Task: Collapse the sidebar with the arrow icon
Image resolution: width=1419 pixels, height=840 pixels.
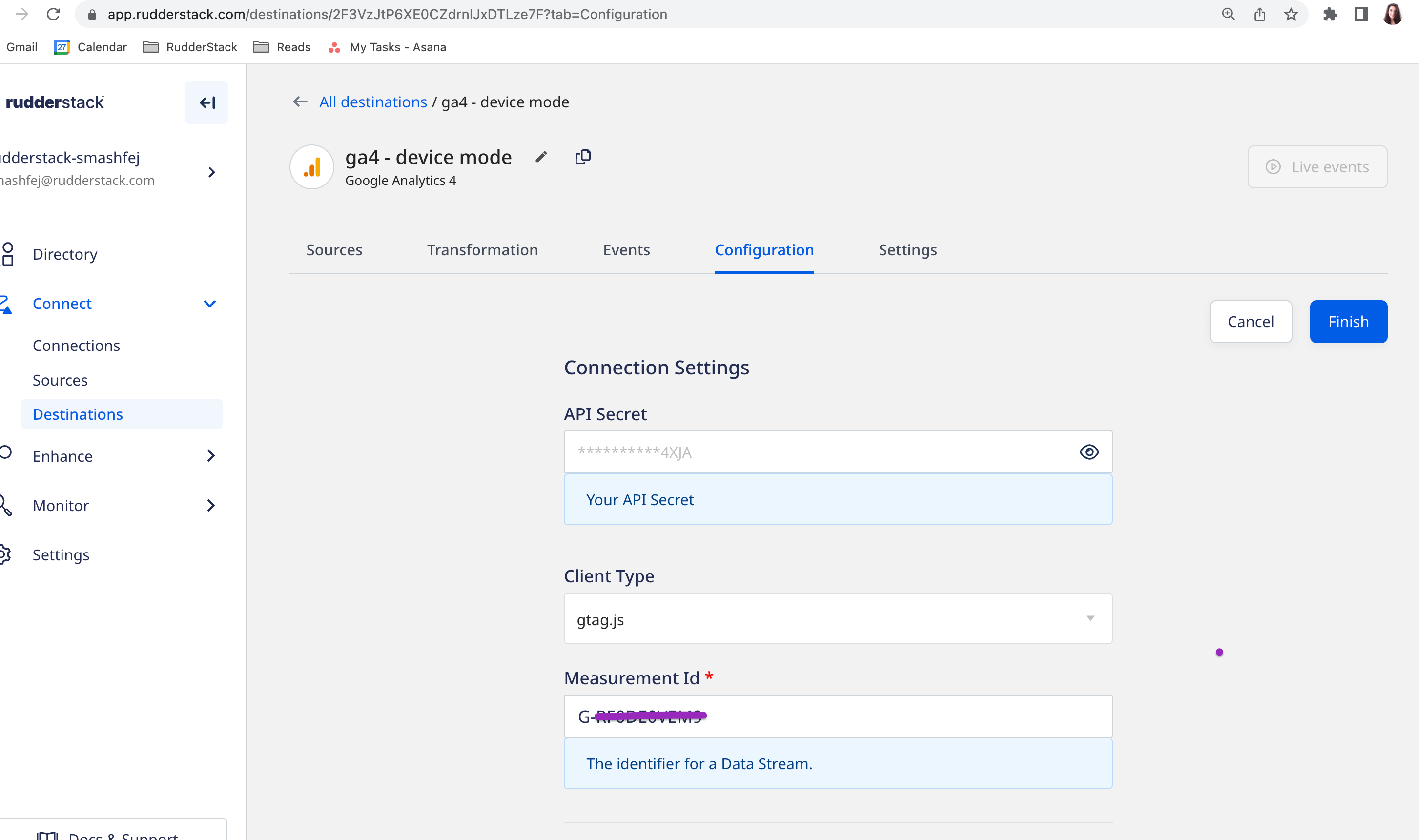Action: pos(206,102)
